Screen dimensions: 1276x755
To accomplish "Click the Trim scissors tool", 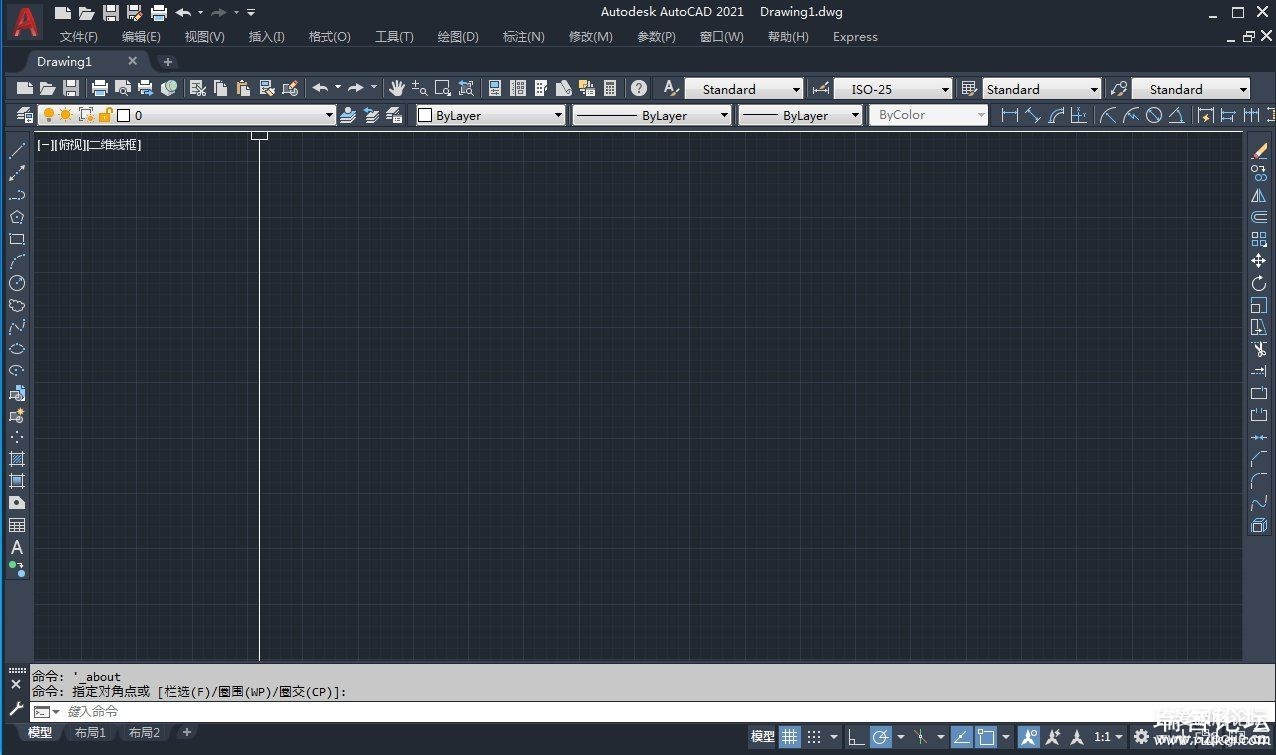I will (x=1259, y=349).
